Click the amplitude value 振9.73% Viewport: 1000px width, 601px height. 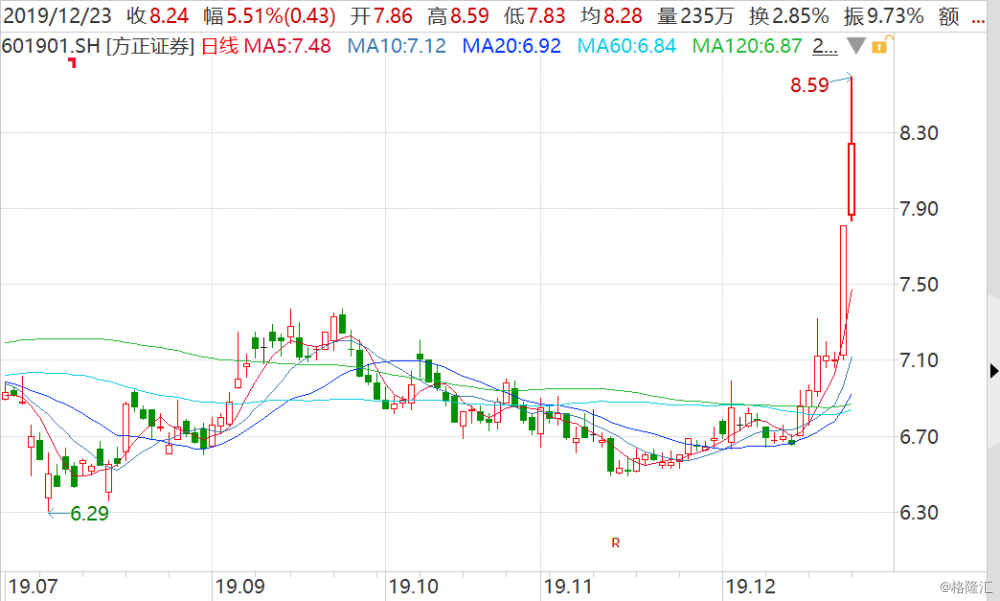[884, 16]
